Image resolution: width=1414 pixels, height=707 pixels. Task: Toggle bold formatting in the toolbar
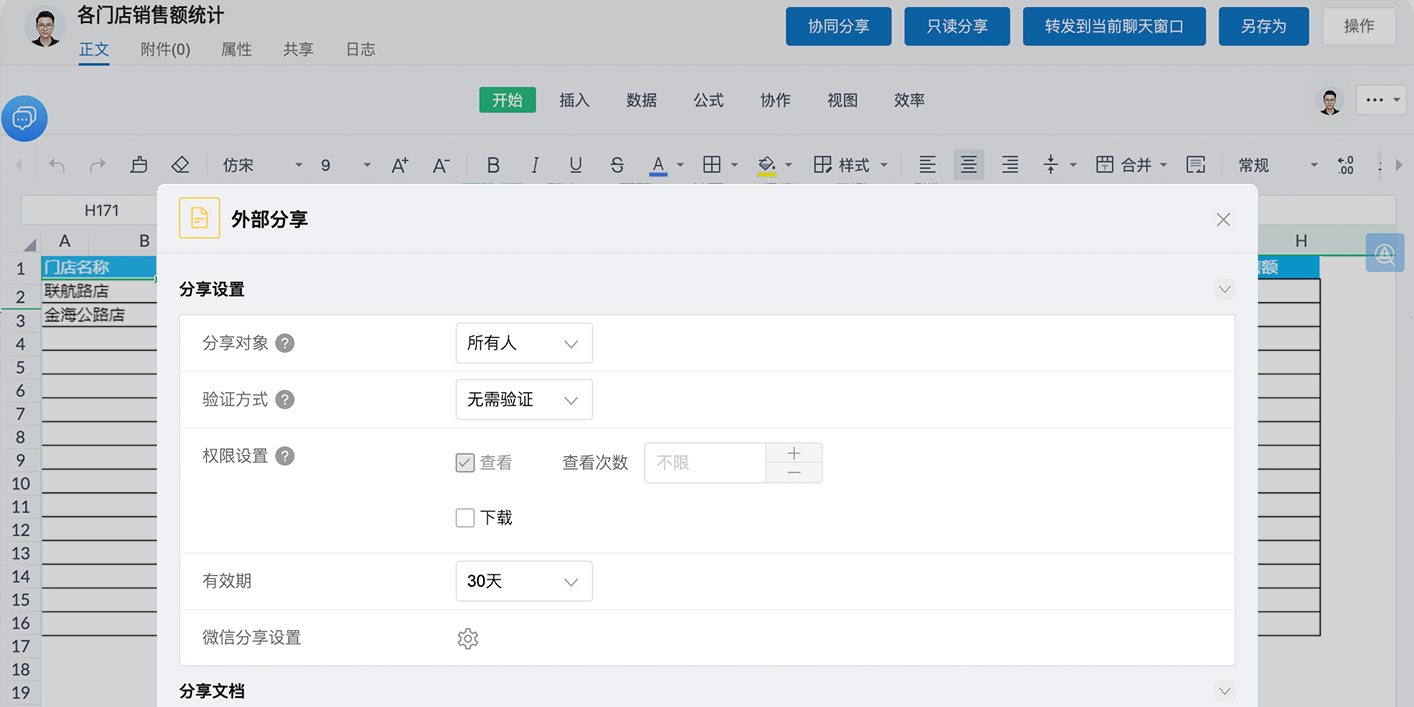tap(493, 165)
